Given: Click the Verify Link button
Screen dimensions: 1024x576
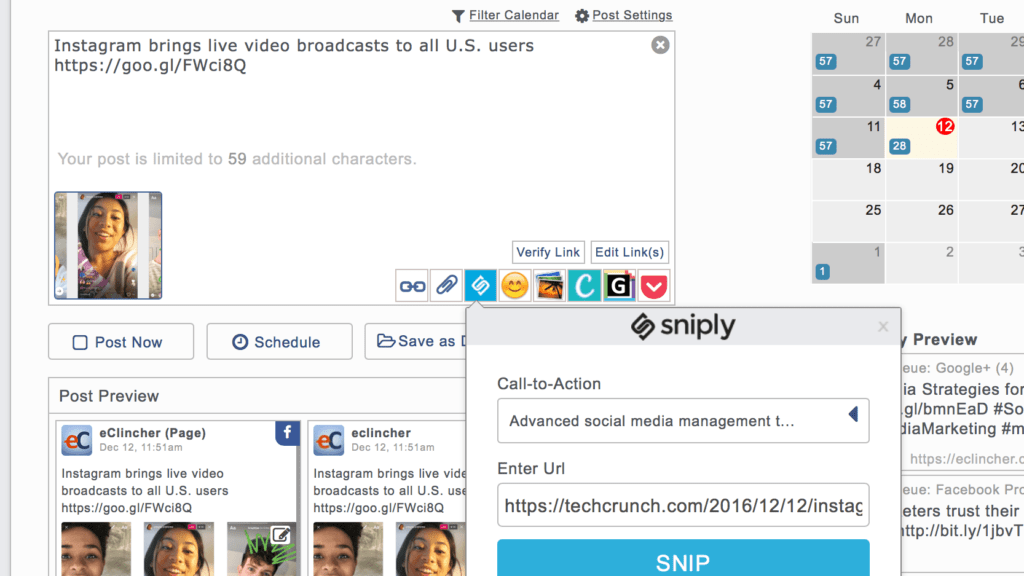Looking at the screenshot, I should pyautogui.click(x=548, y=252).
